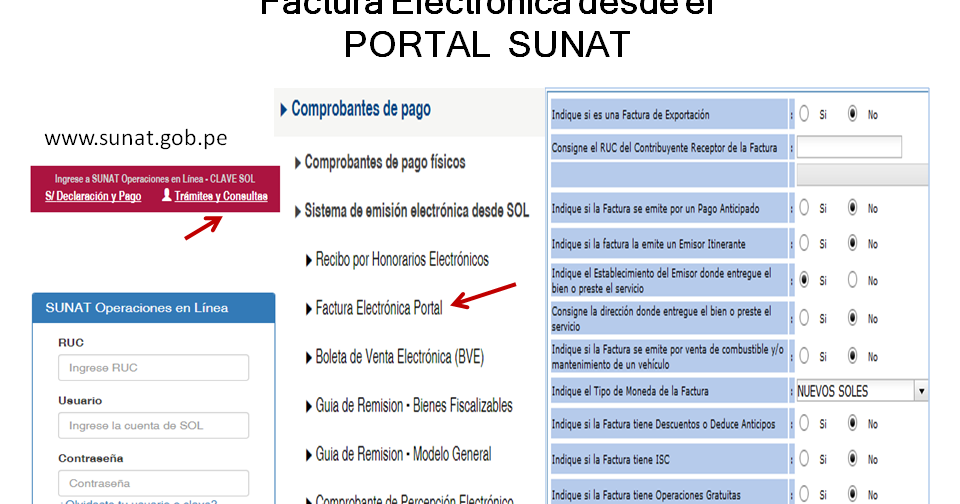The height and width of the screenshot is (504, 960).
Task: Expand the Comprobantes de pago section
Action: point(356,109)
